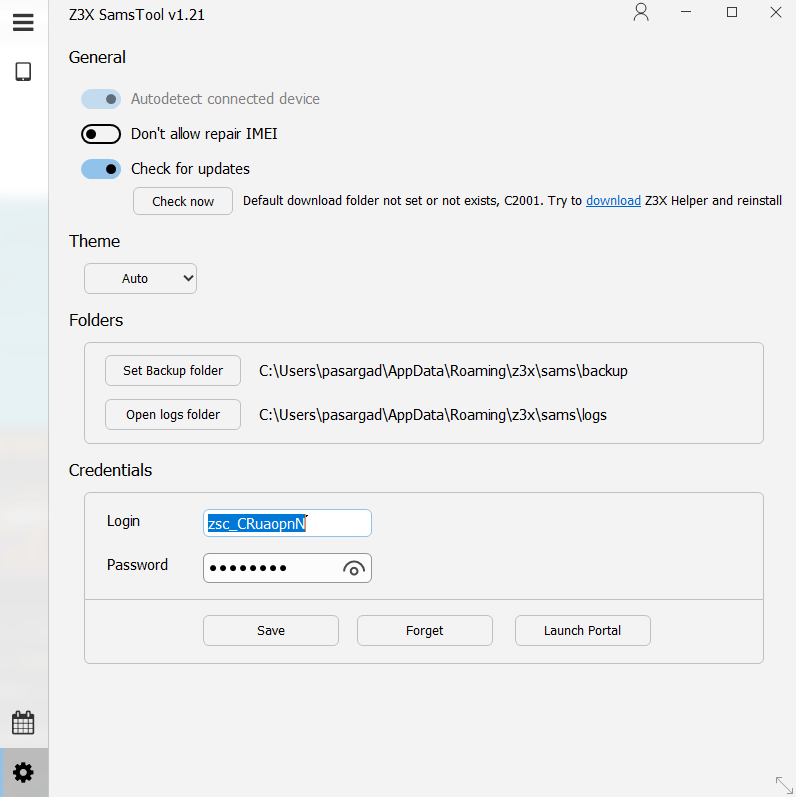Select the settings gear icon in the sidebar
The height and width of the screenshot is (797, 796).
coord(23,772)
